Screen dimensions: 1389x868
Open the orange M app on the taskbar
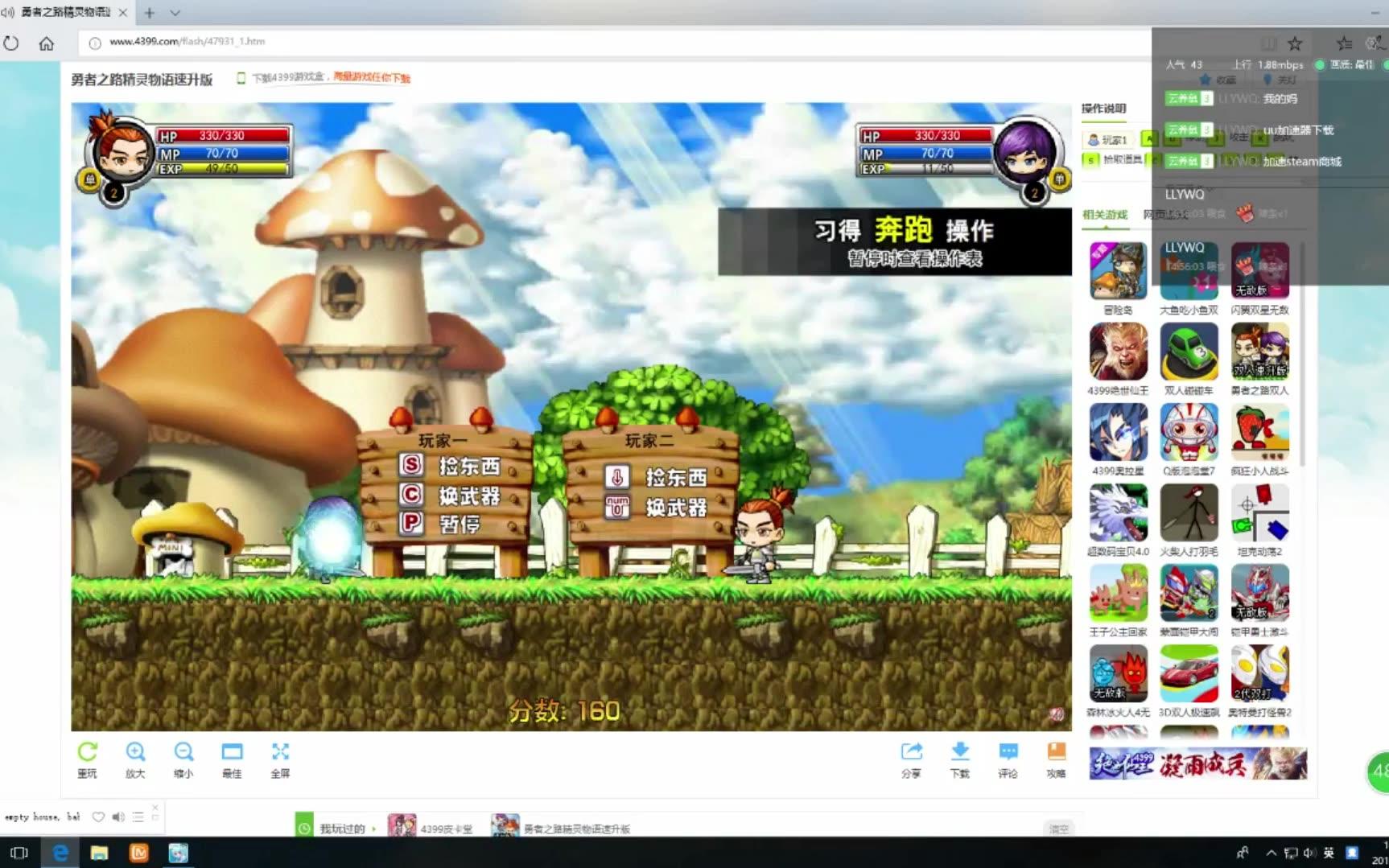pyautogui.click(x=138, y=853)
